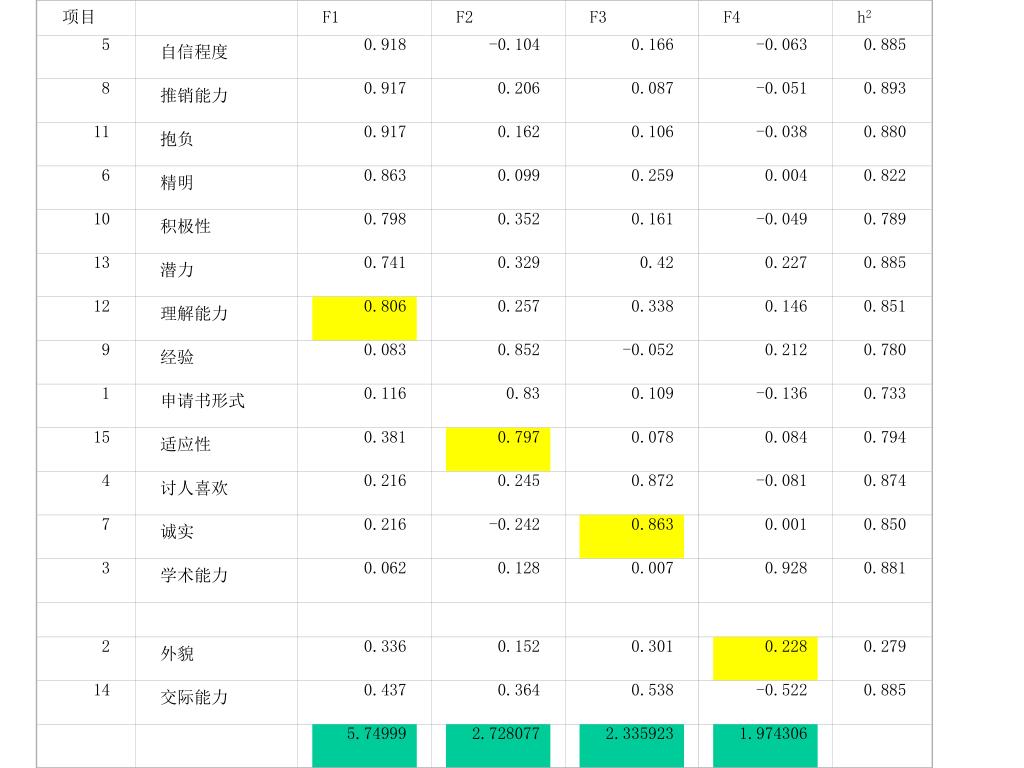Select the 0.798 value in 积极性 row

pos(385,219)
